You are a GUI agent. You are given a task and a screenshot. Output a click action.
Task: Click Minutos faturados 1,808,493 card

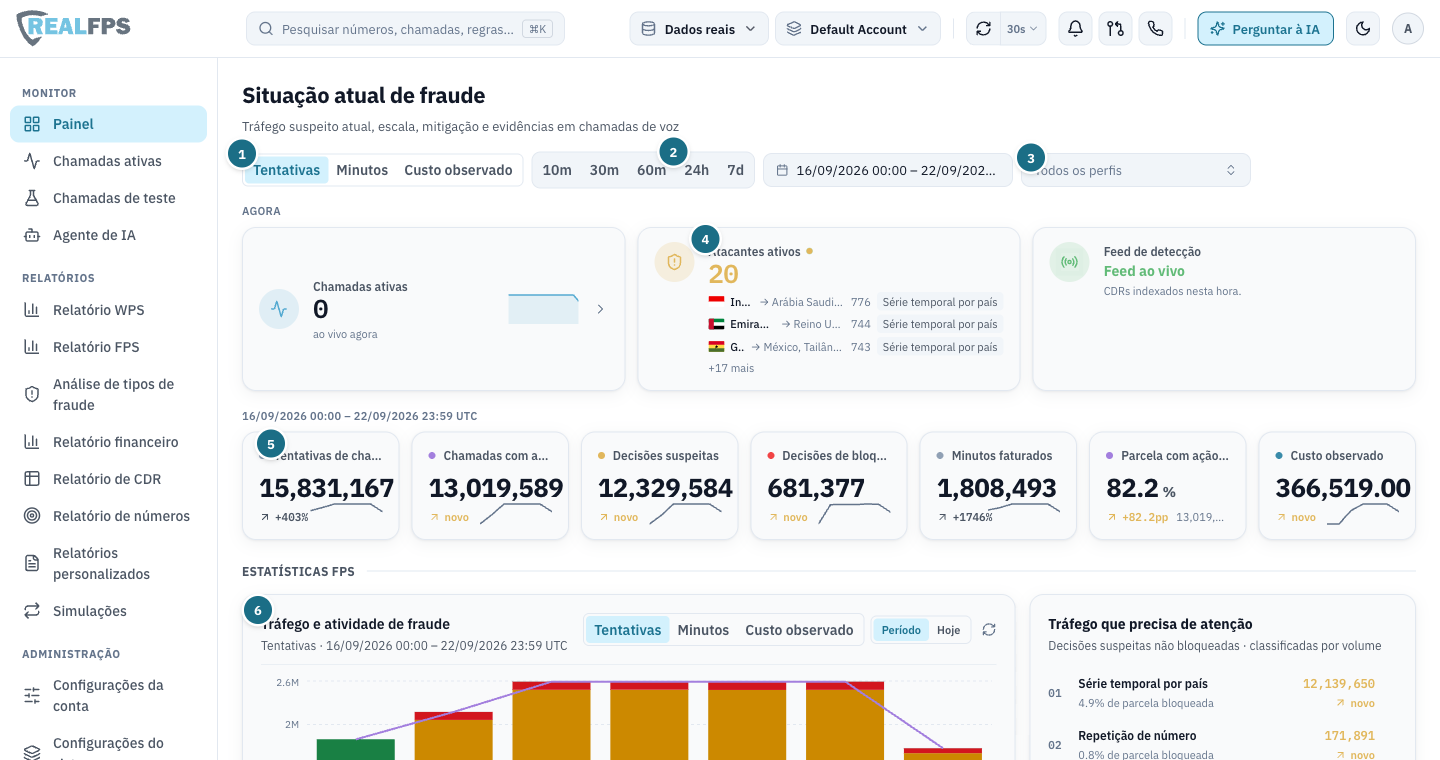coord(998,486)
